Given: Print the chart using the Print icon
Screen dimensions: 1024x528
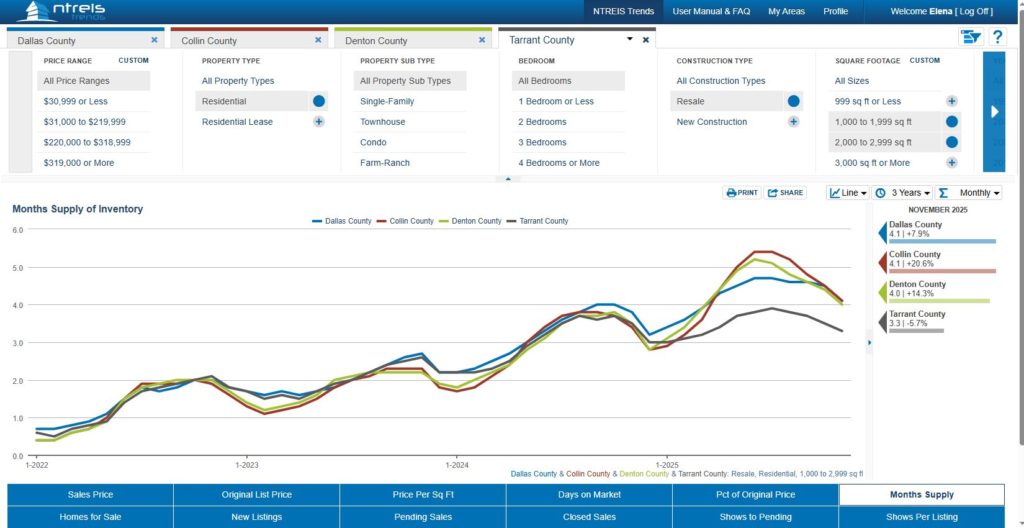Looking at the screenshot, I should click(741, 193).
